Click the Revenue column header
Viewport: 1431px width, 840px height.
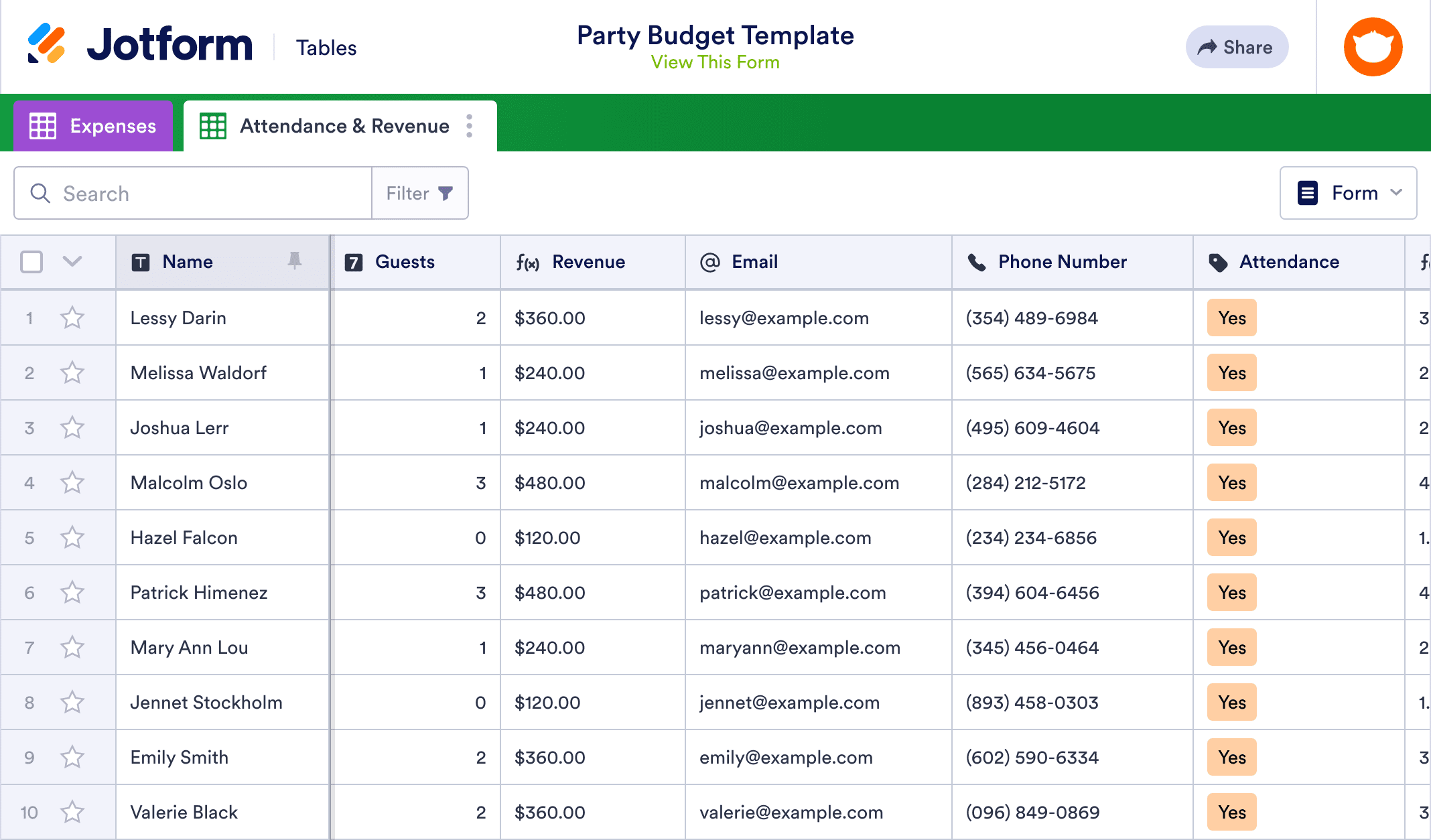pos(593,262)
